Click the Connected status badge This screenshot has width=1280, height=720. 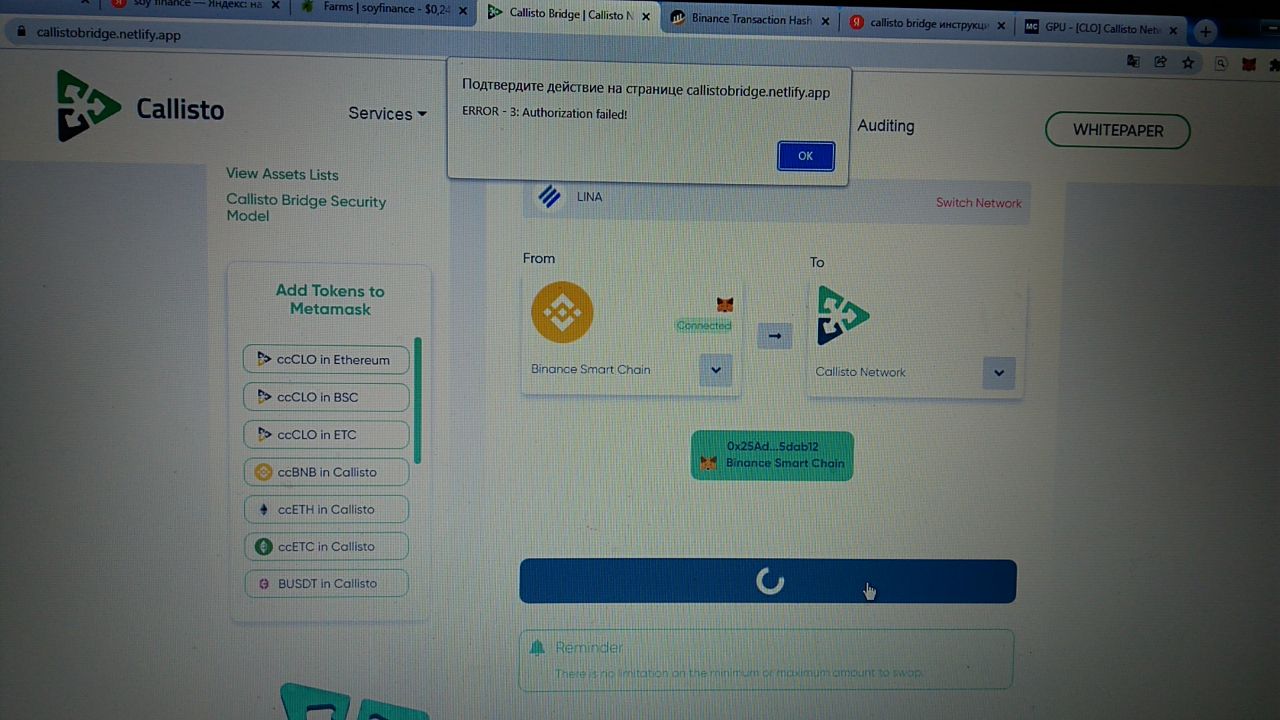704,325
